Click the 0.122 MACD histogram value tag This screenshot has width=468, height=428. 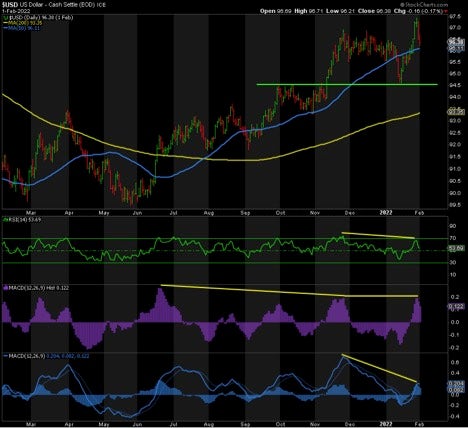456,306
